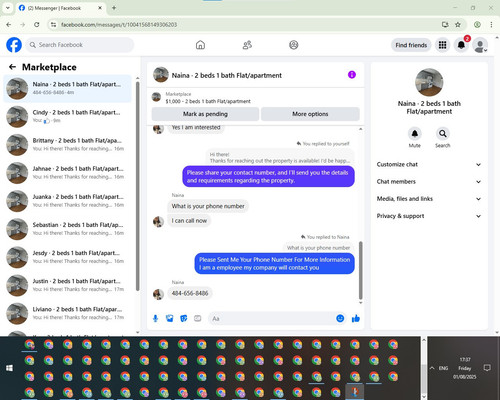Search in conversation using magnifier icon
This screenshot has height=400, width=500.
(443, 134)
